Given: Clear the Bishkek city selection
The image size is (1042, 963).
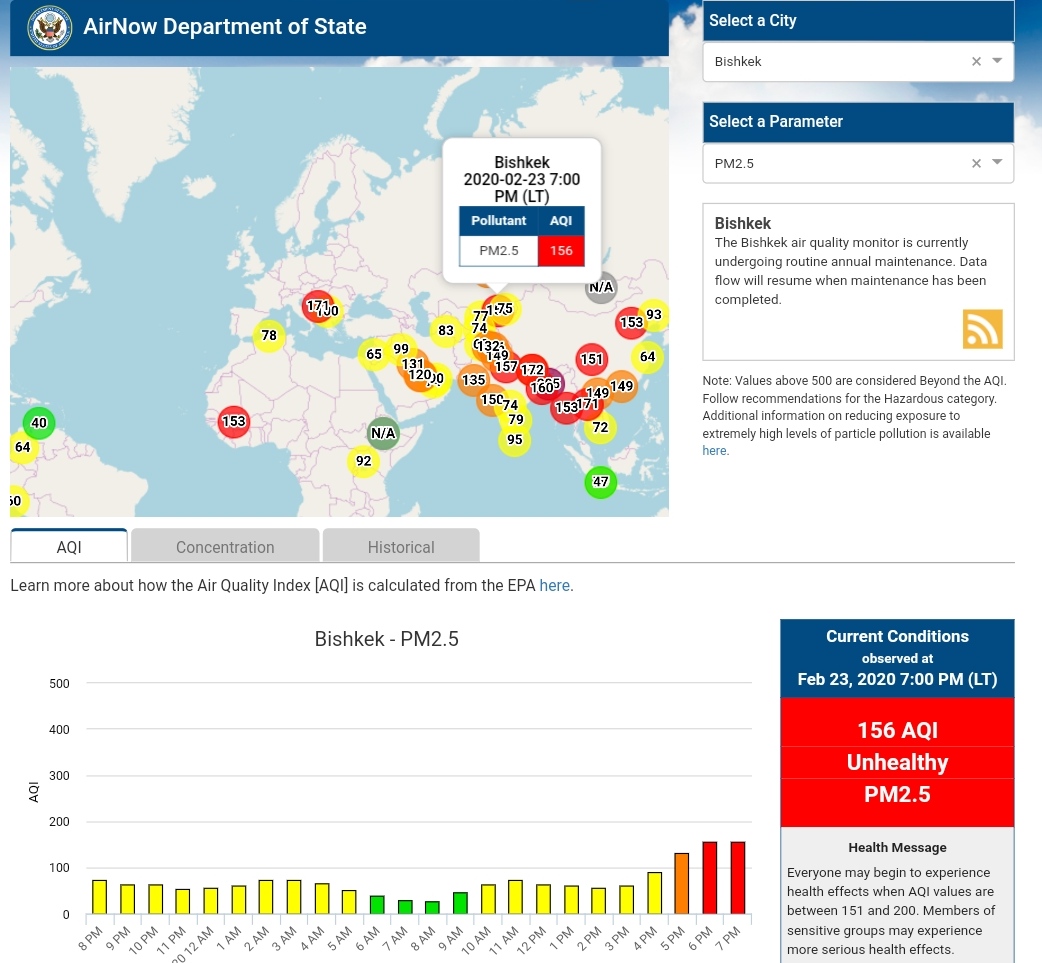Looking at the screenshot, I should point(976,62).
